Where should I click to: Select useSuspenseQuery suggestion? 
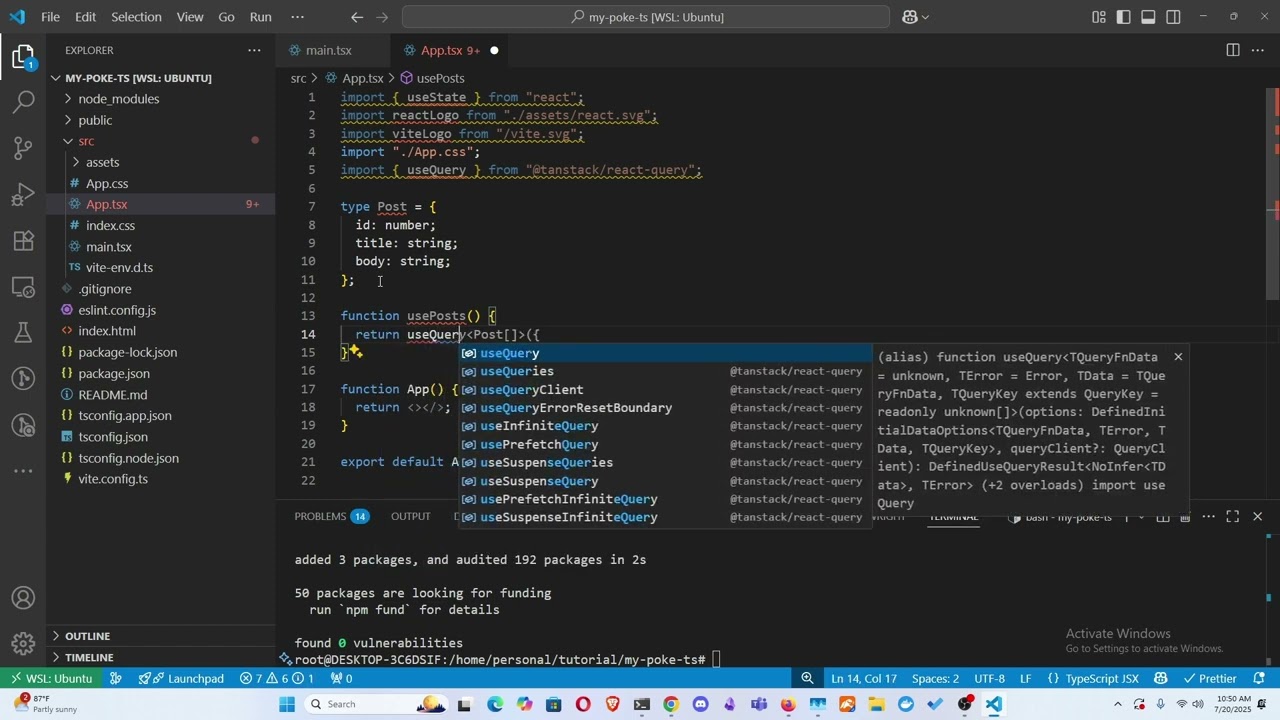(665, 481)
